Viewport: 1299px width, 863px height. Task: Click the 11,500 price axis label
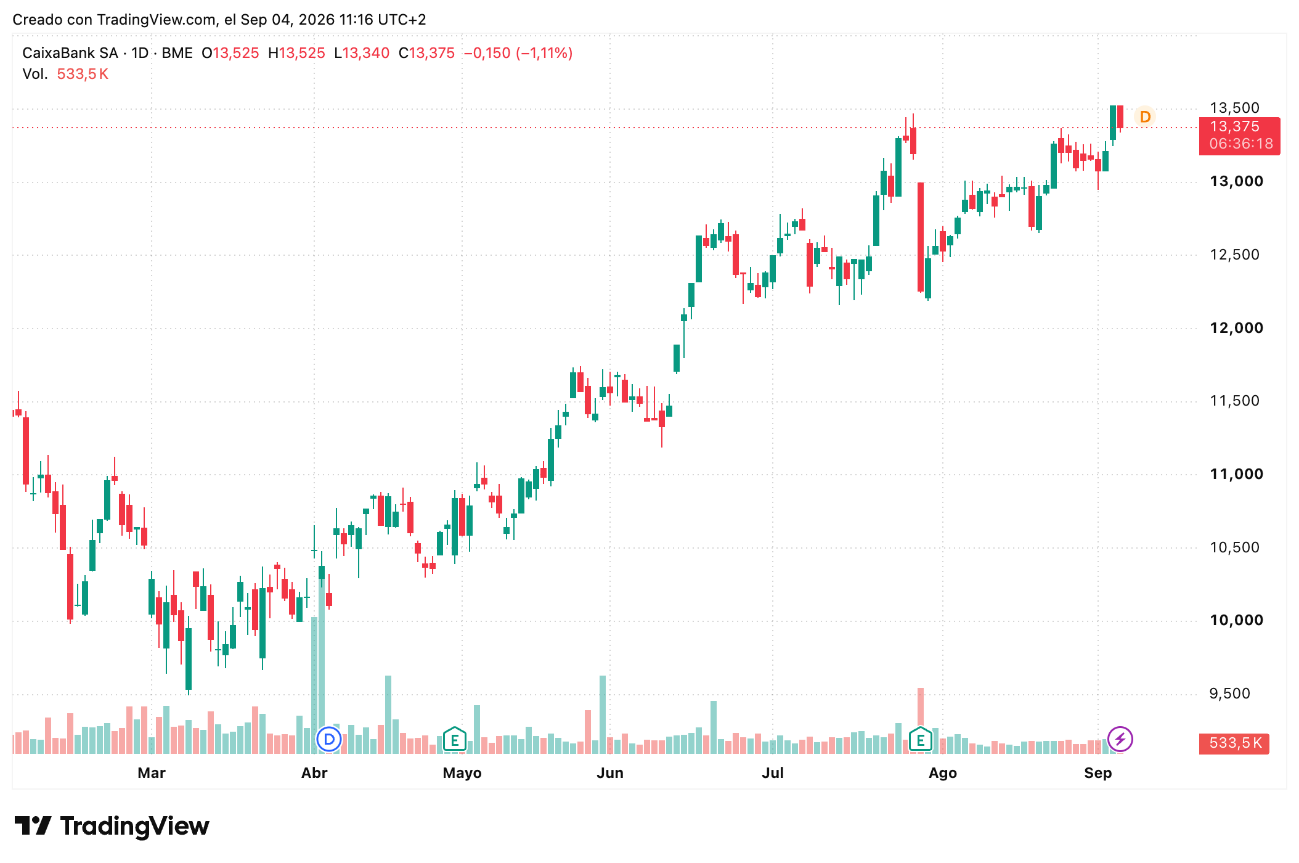(x=1235, y=401)
